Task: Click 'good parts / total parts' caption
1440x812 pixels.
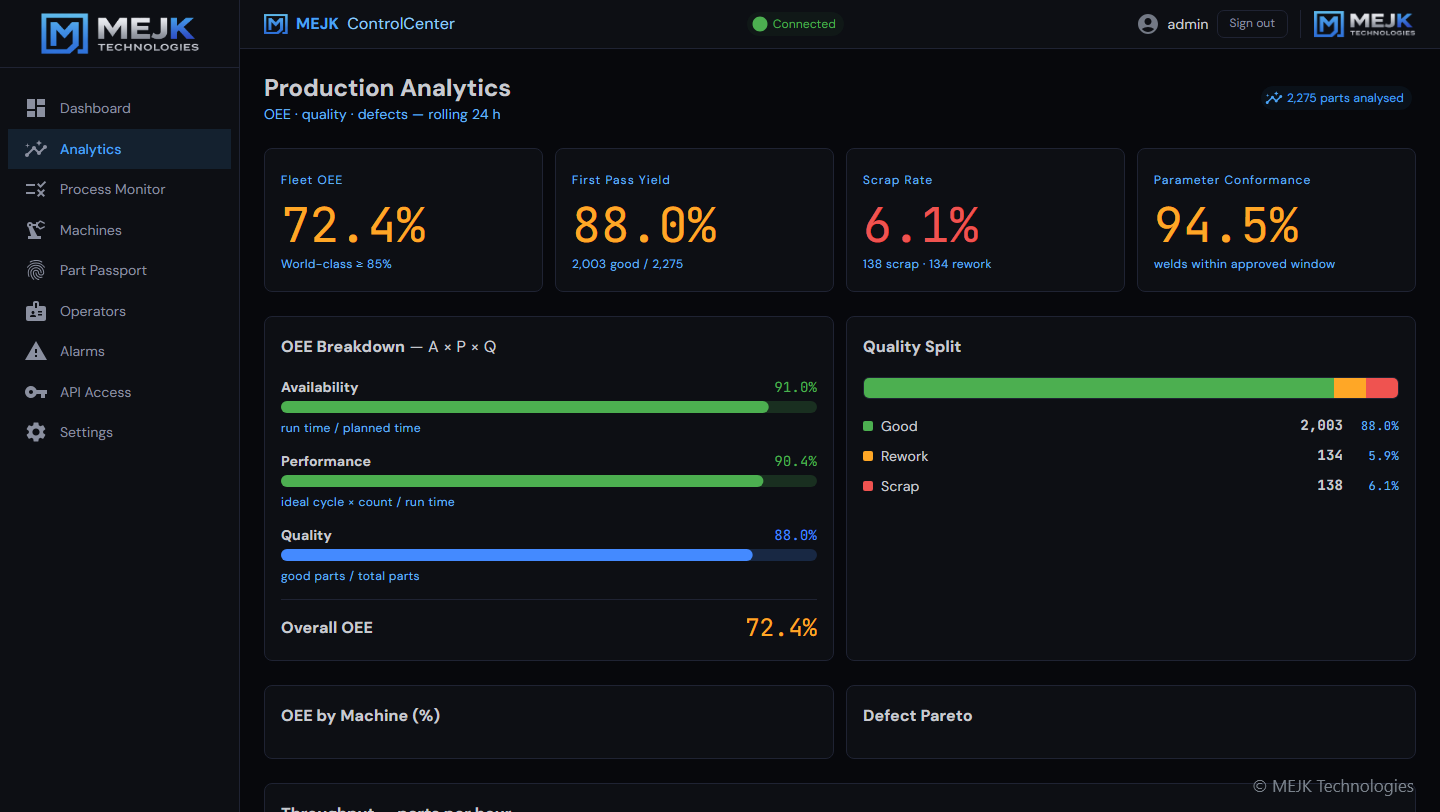Action: click(x=350, y=576)
